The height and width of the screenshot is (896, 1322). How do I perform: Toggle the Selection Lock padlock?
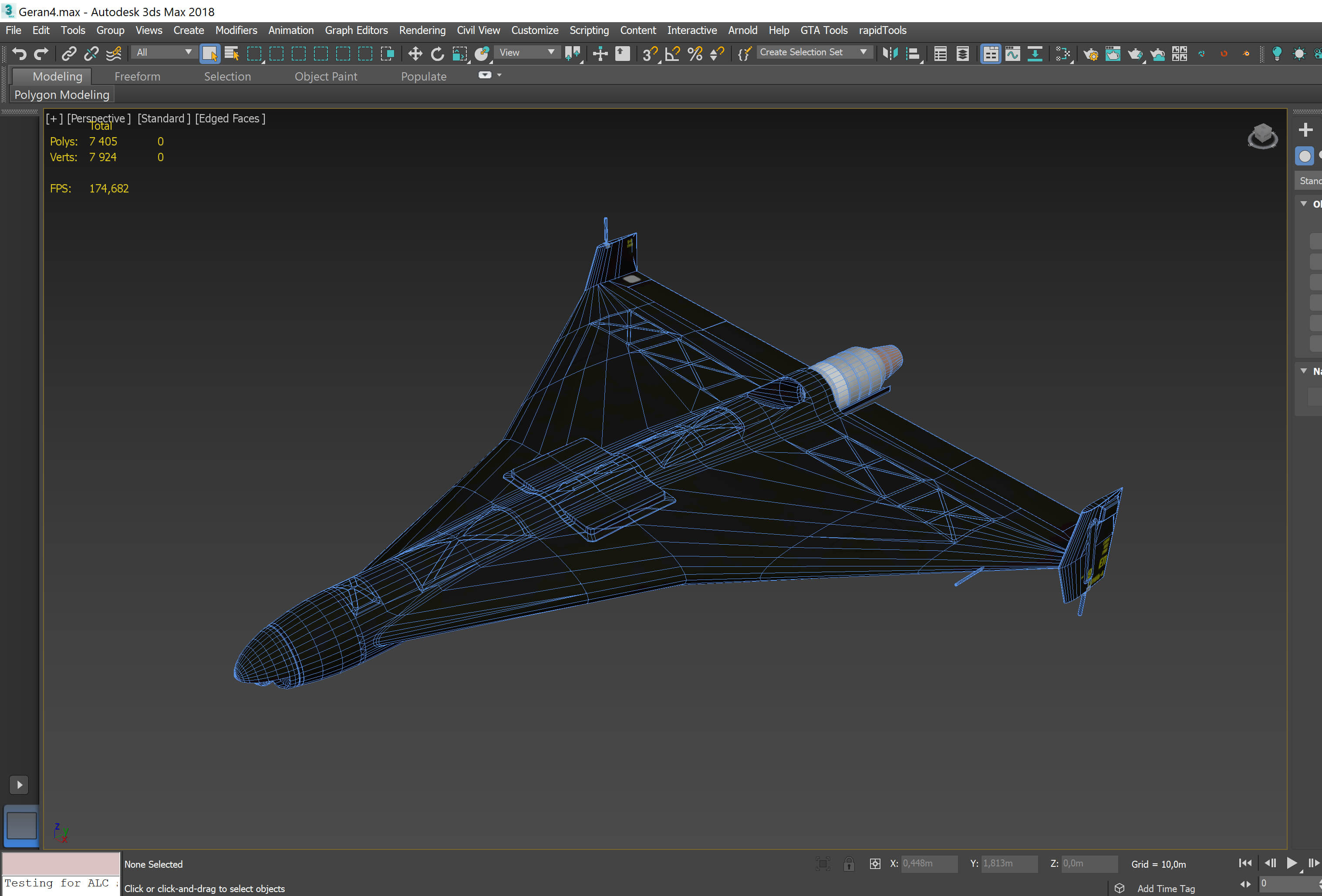coord(849,864)
